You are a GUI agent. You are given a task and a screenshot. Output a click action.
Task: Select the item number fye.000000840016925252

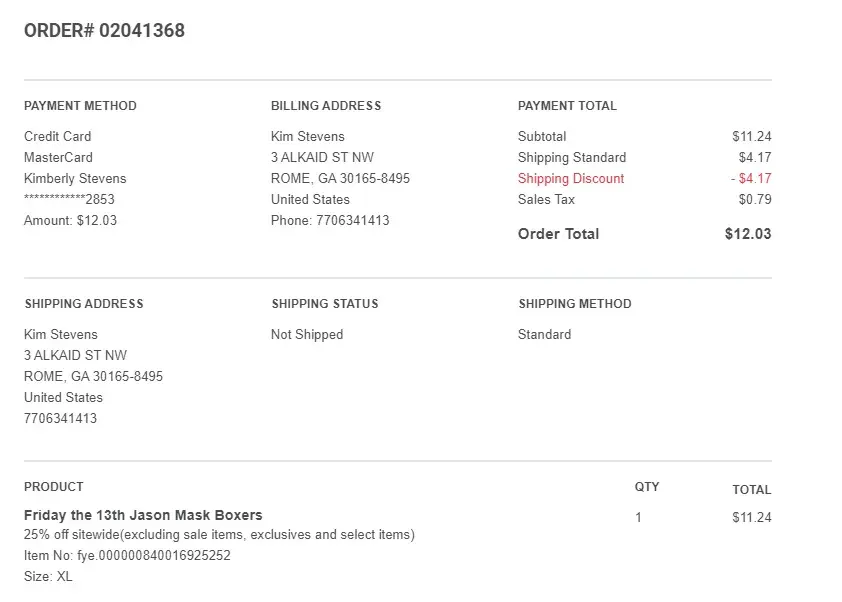pos(127,555)
